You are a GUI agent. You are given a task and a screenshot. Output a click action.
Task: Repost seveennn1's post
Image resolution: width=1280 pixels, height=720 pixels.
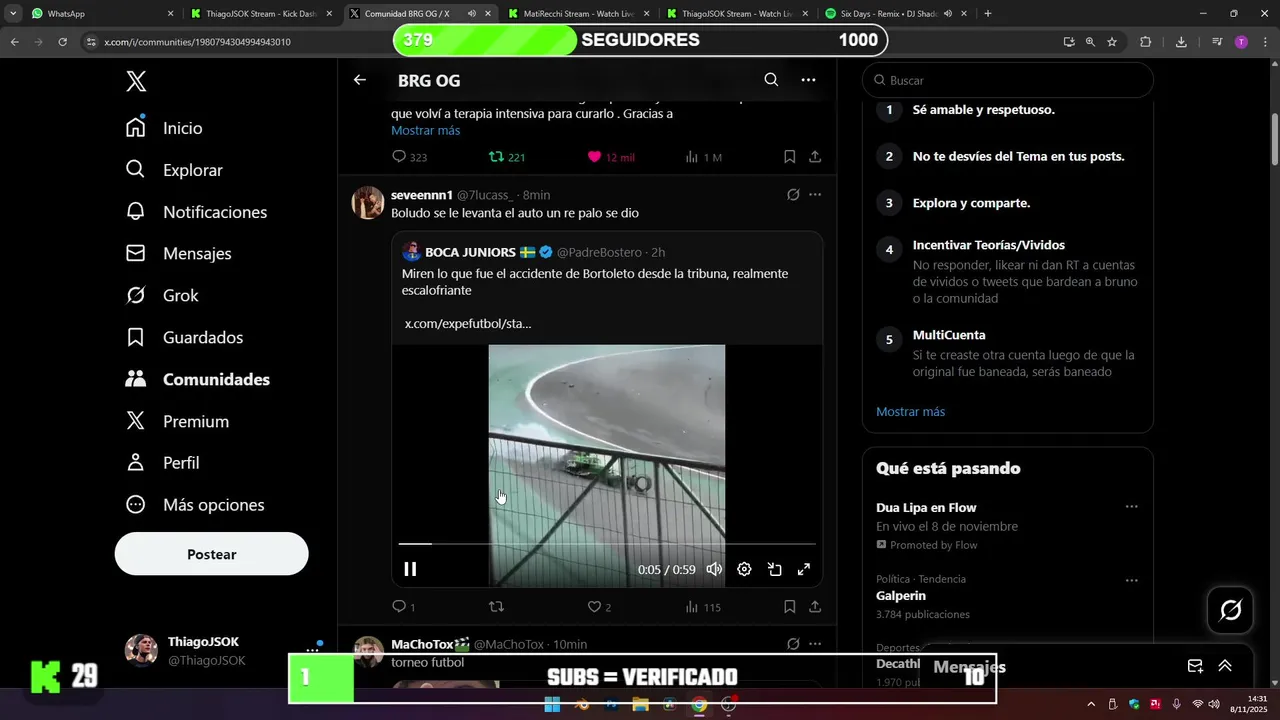496,607
